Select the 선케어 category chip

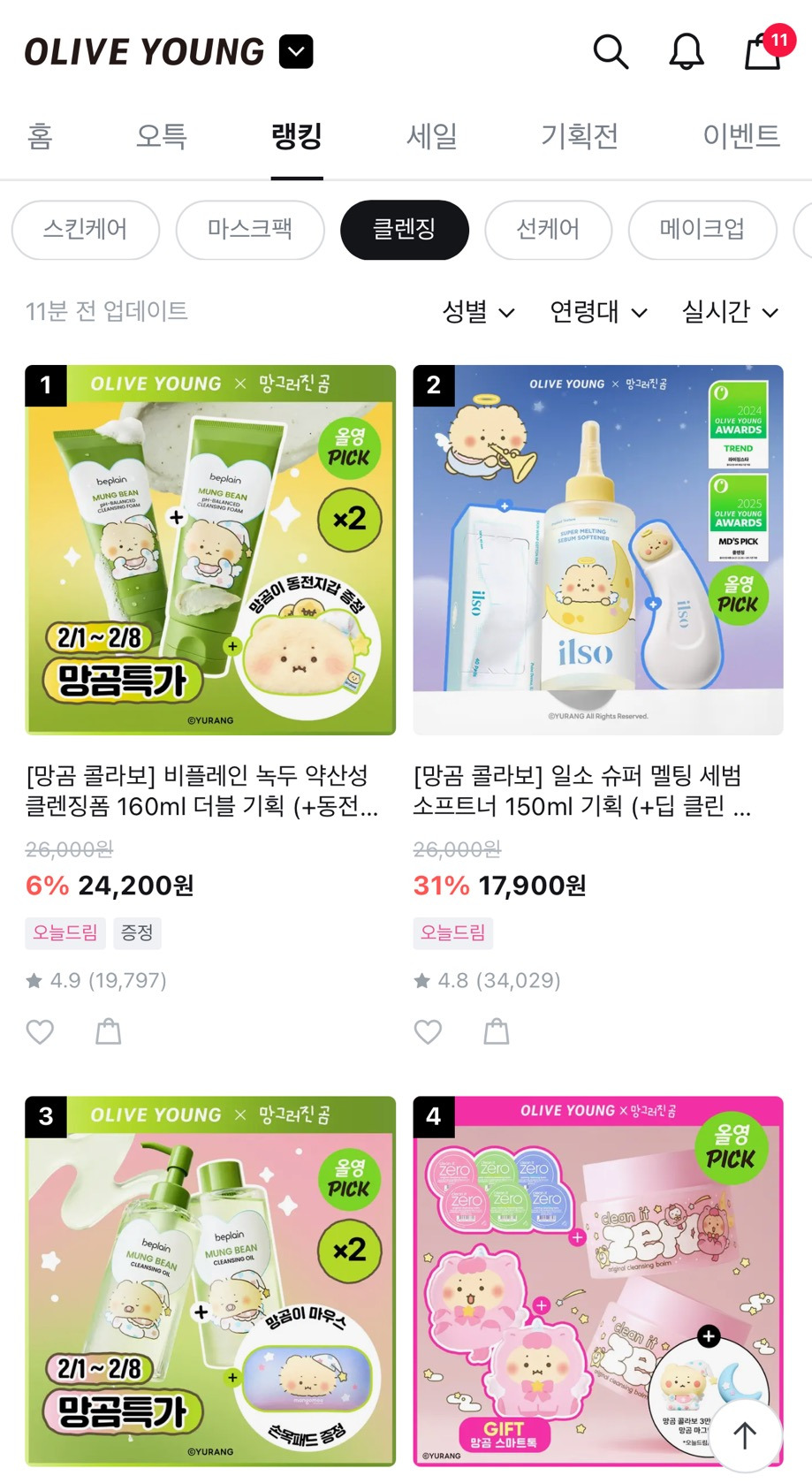coord(548,230)
